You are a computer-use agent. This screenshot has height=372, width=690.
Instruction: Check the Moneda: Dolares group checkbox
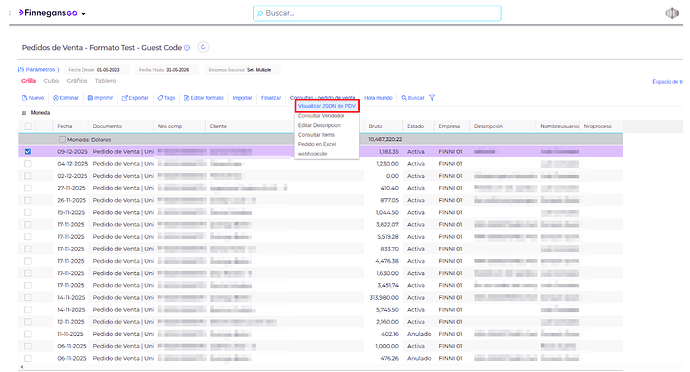click(x=62, y=140)
